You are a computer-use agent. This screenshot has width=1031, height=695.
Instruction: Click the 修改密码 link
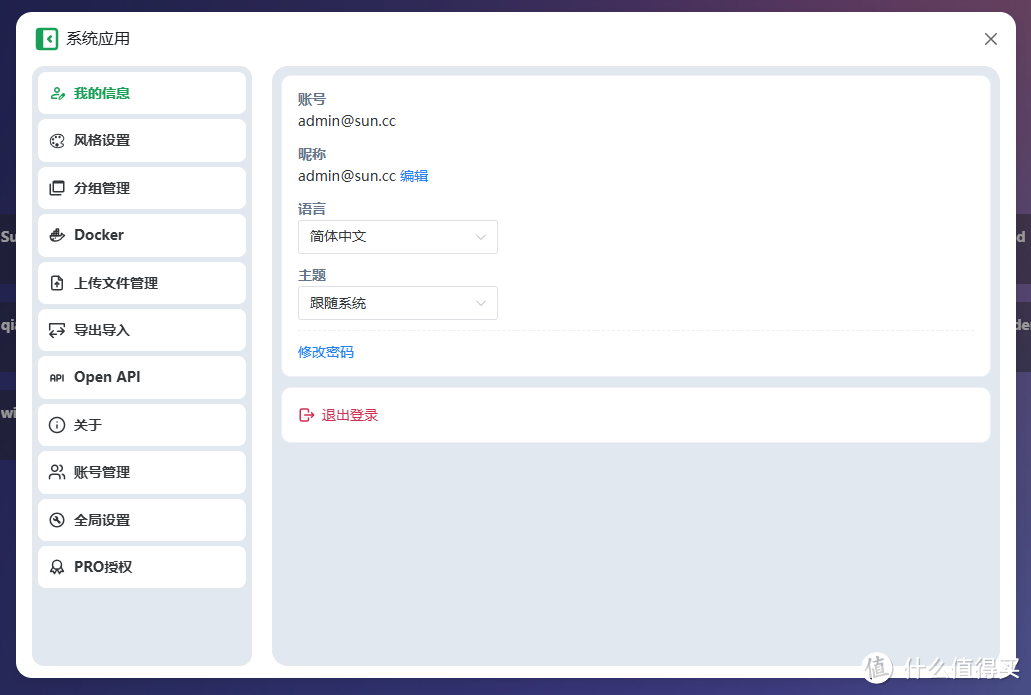[x=326, y=352]
